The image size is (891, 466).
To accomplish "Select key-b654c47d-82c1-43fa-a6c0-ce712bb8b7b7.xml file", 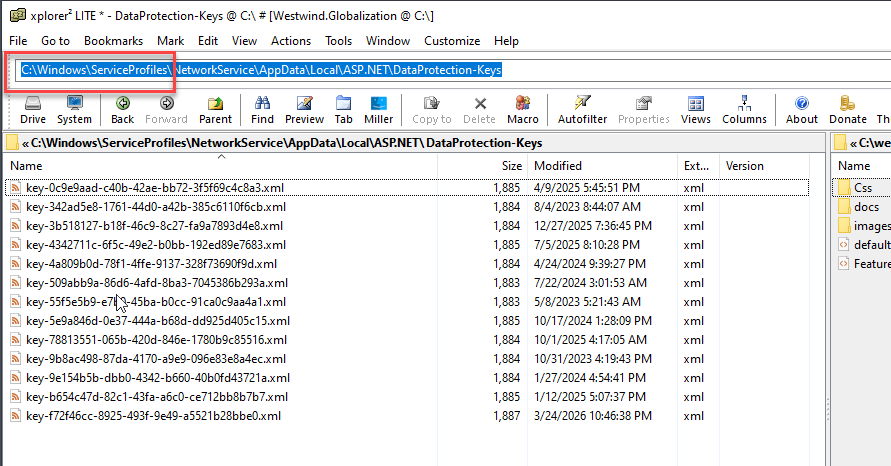I will pyautogui.click(x=157, y=397).
